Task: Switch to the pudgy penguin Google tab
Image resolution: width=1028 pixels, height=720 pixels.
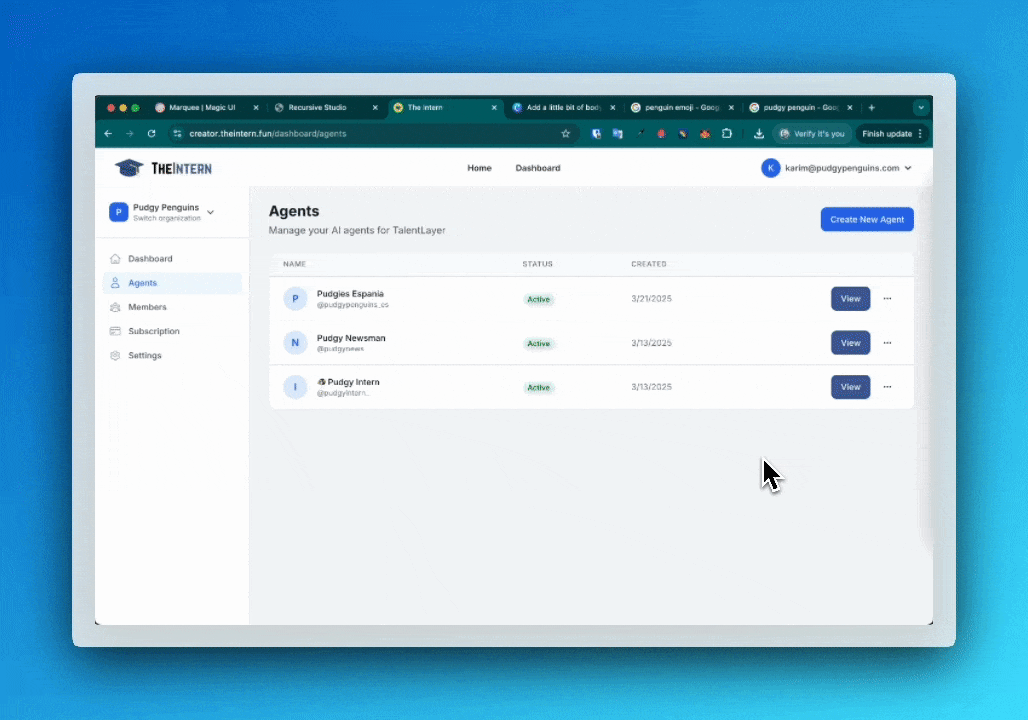Action: coord(801,108)
